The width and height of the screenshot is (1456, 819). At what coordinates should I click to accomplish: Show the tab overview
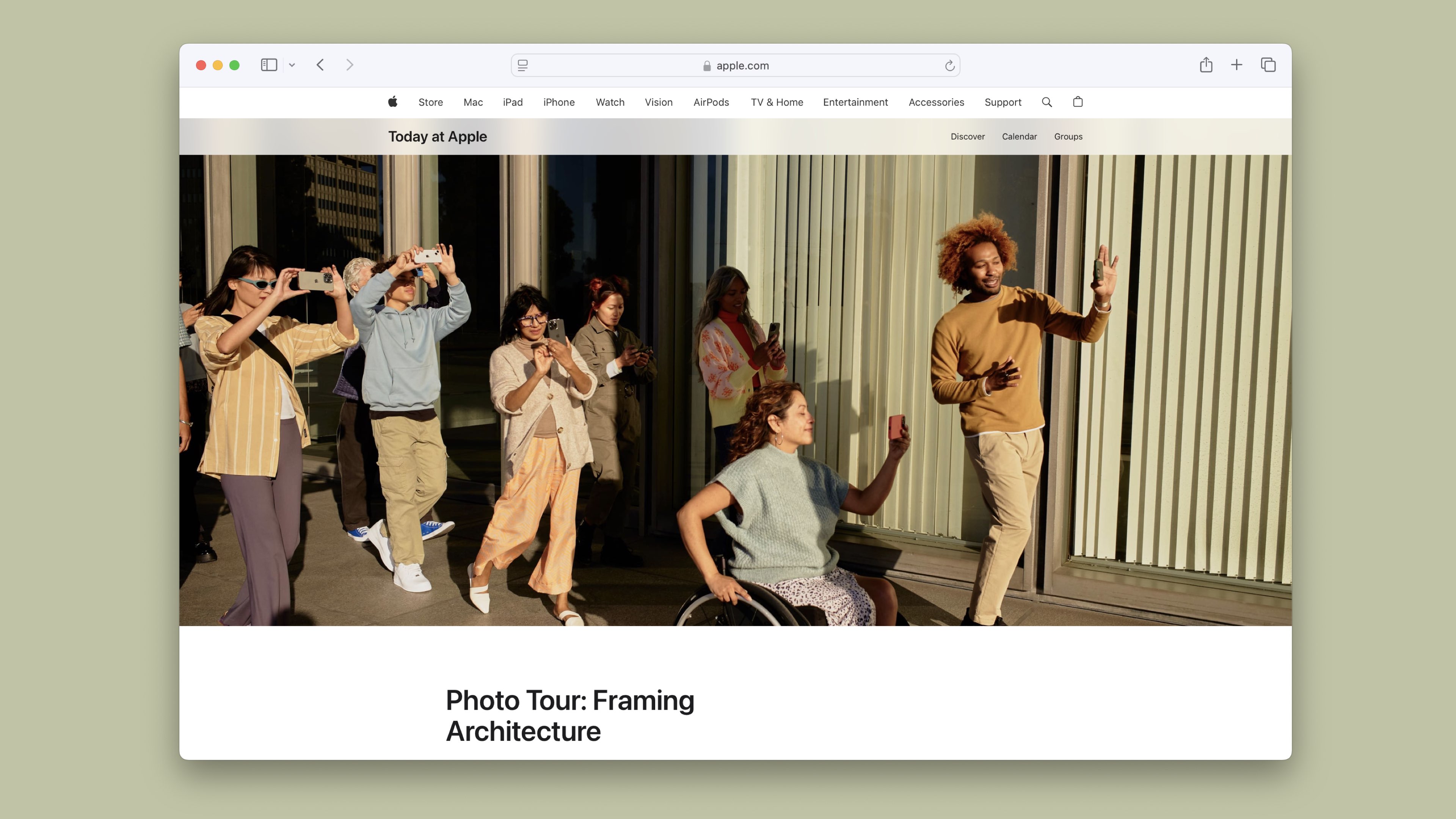1268,65
